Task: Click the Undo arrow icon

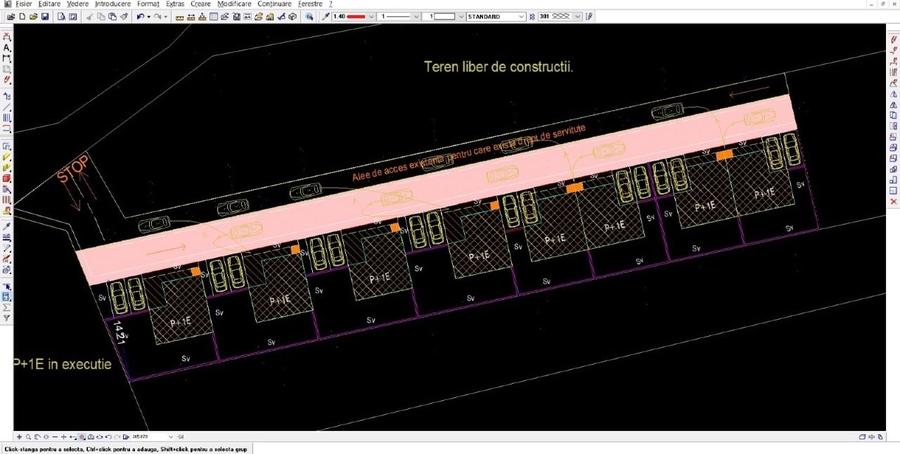Action: tap(141, 17)
